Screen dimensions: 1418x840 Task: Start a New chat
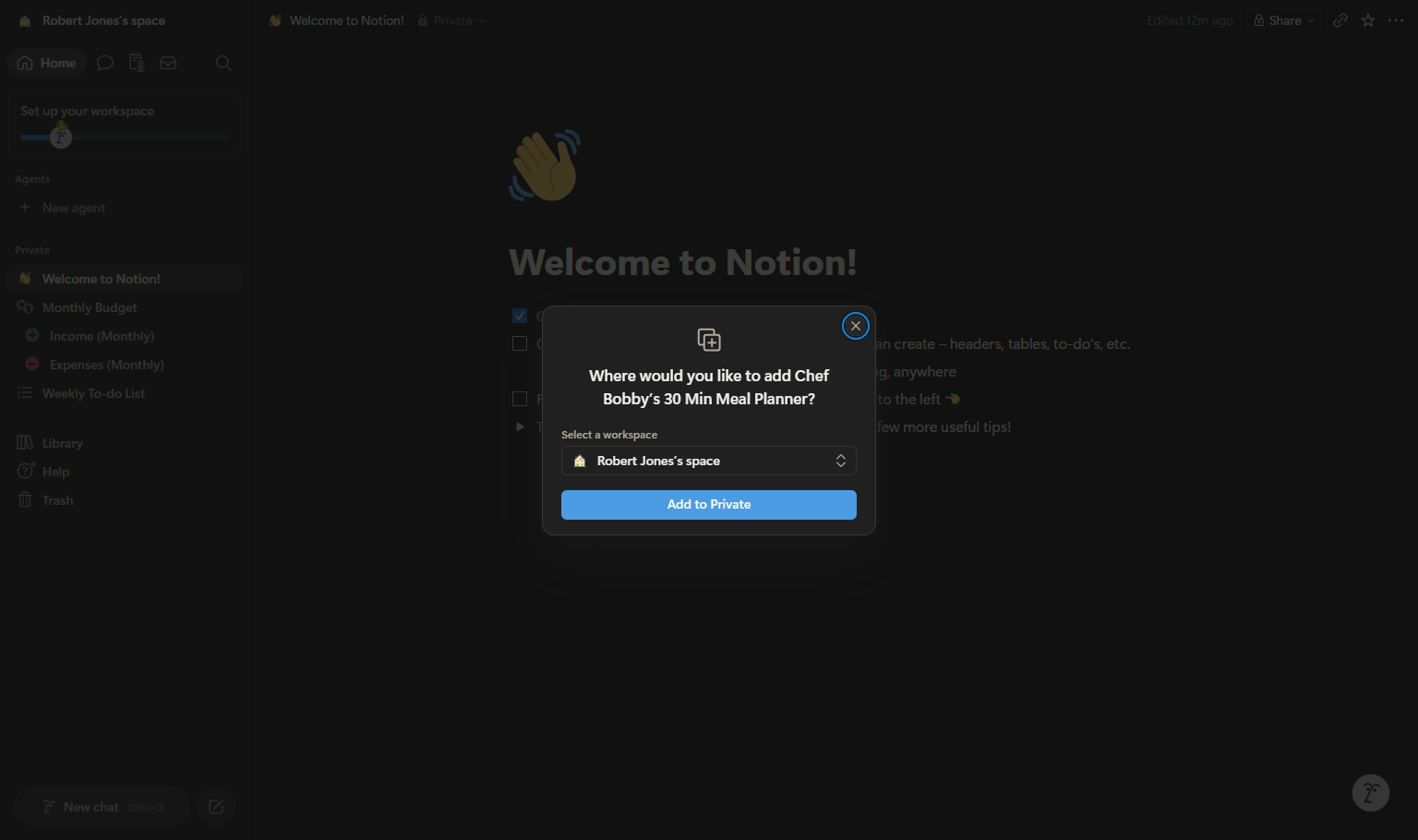point(102,807)
